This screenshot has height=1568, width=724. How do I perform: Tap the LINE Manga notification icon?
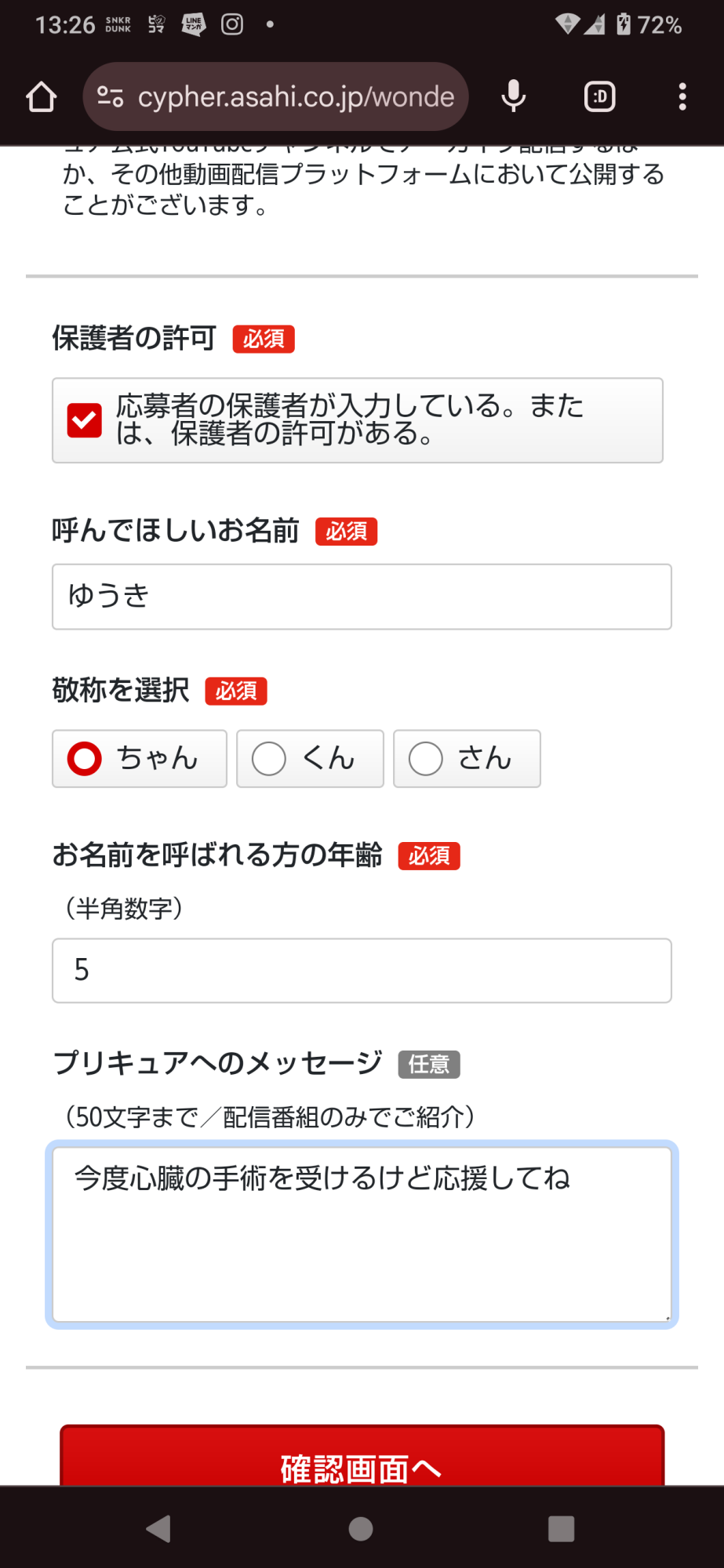point(193,24)
